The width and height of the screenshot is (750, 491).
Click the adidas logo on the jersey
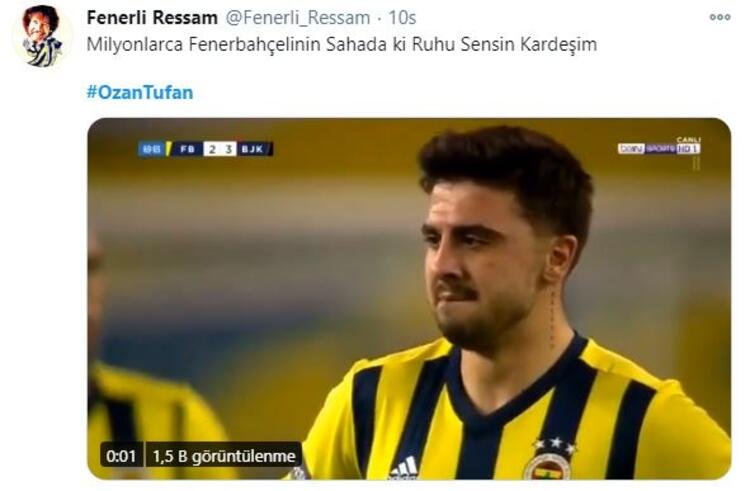tap(404, 468)
